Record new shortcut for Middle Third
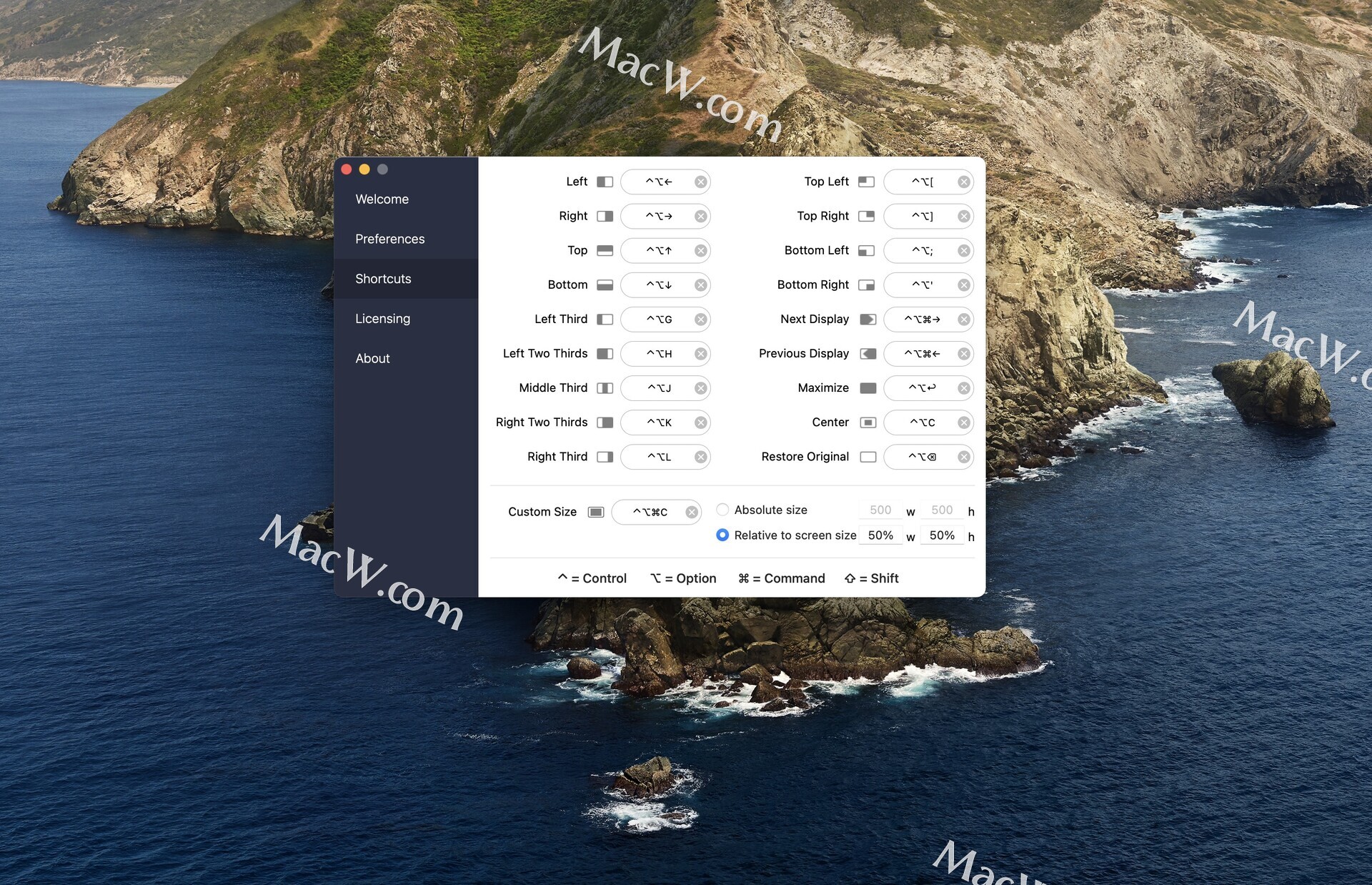Image resolution: width=1372 pixels, height=885 pixels. pos(658,388)
